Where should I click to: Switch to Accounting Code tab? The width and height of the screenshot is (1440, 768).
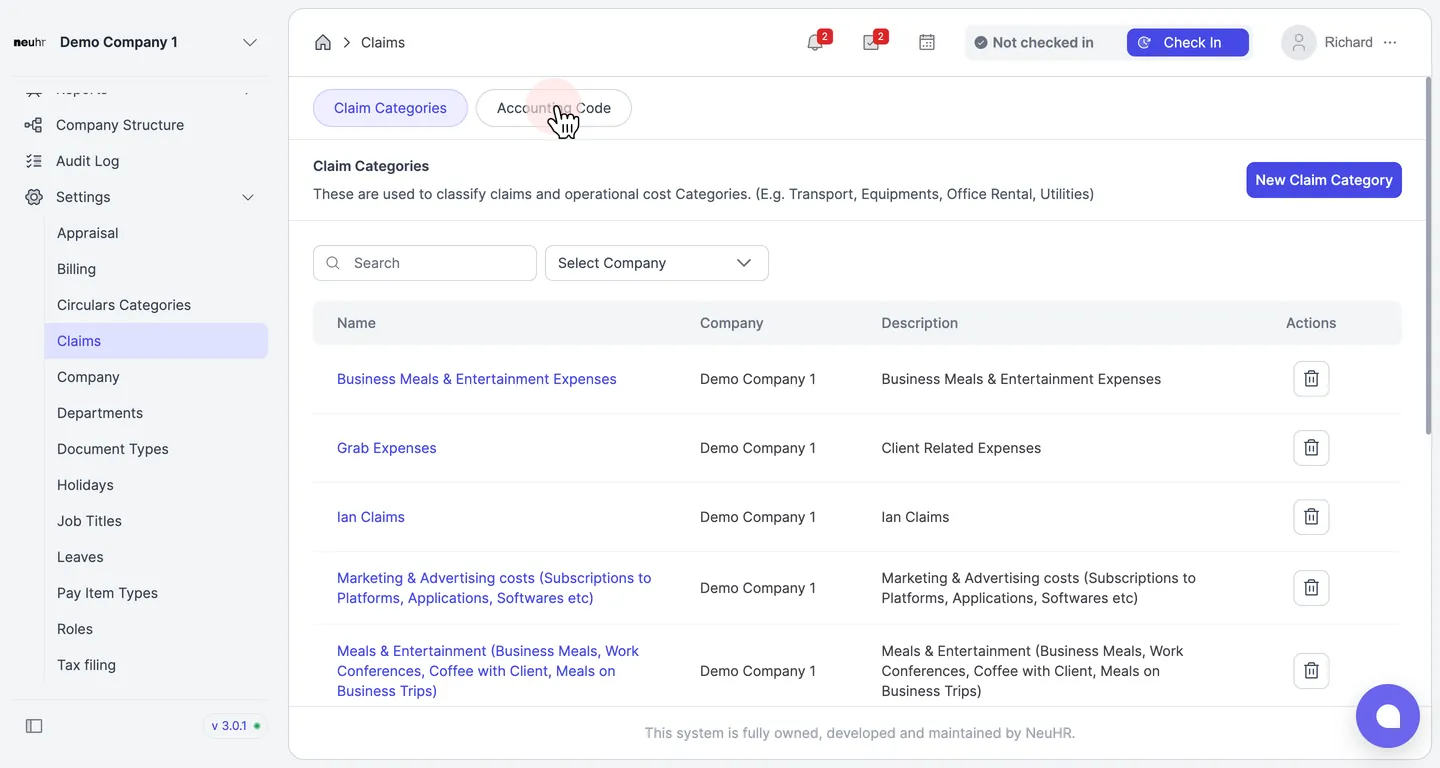[554, 108]
